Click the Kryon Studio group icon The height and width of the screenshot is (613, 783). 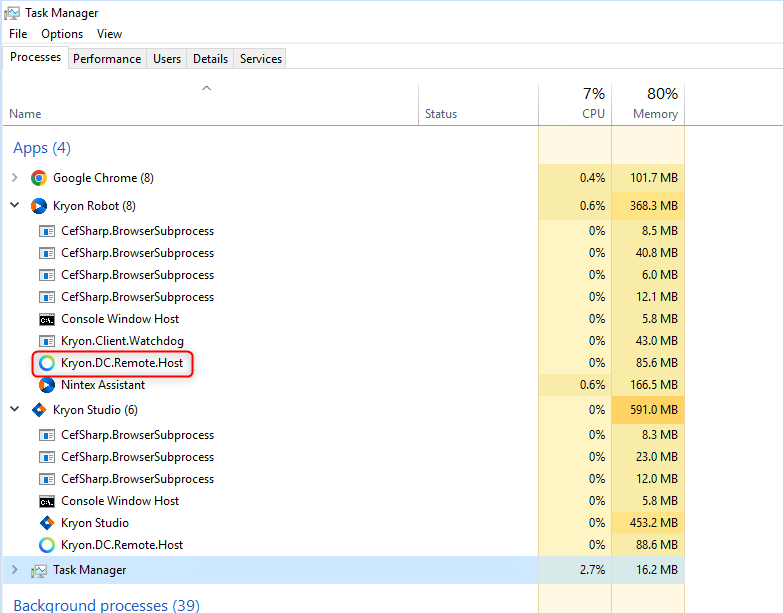tap(39, 410)
